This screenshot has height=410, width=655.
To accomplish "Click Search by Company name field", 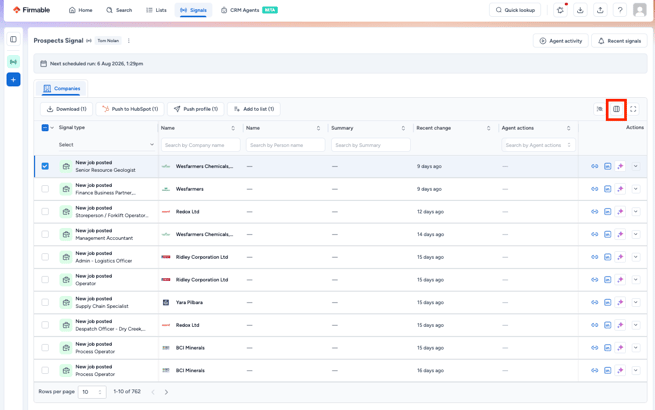I will 201,145.
